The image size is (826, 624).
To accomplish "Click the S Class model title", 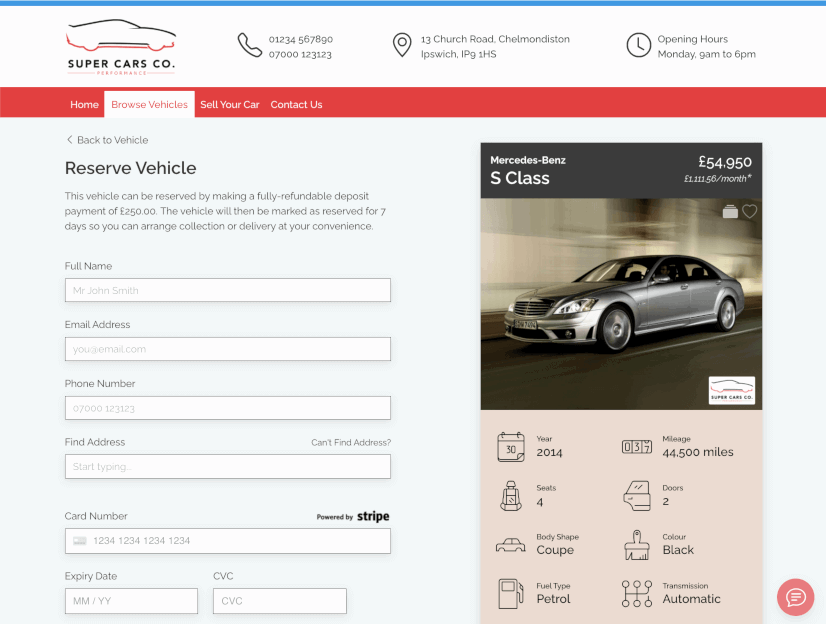I will 519,178.
